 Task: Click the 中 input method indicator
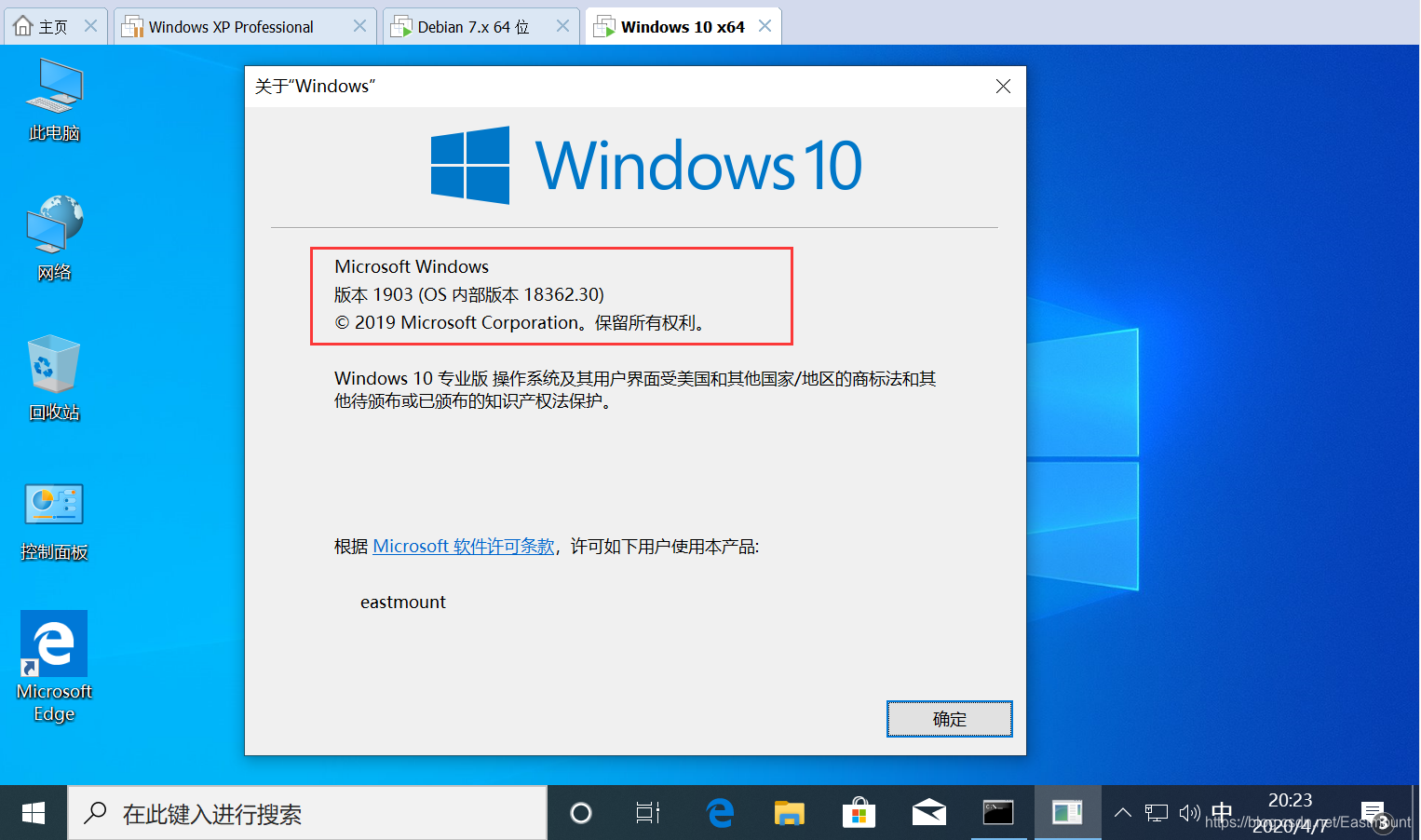click(1222, 813)
